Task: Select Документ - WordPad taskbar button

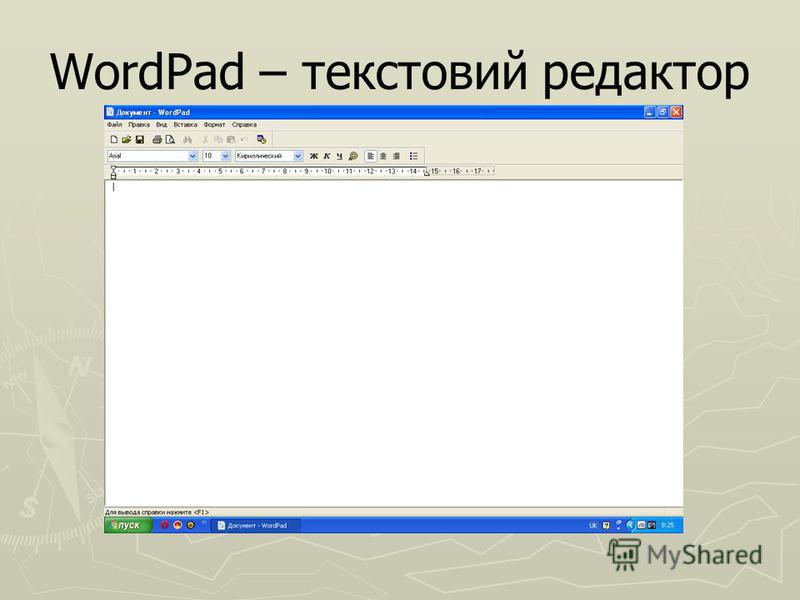Action: tap(256, 525)
